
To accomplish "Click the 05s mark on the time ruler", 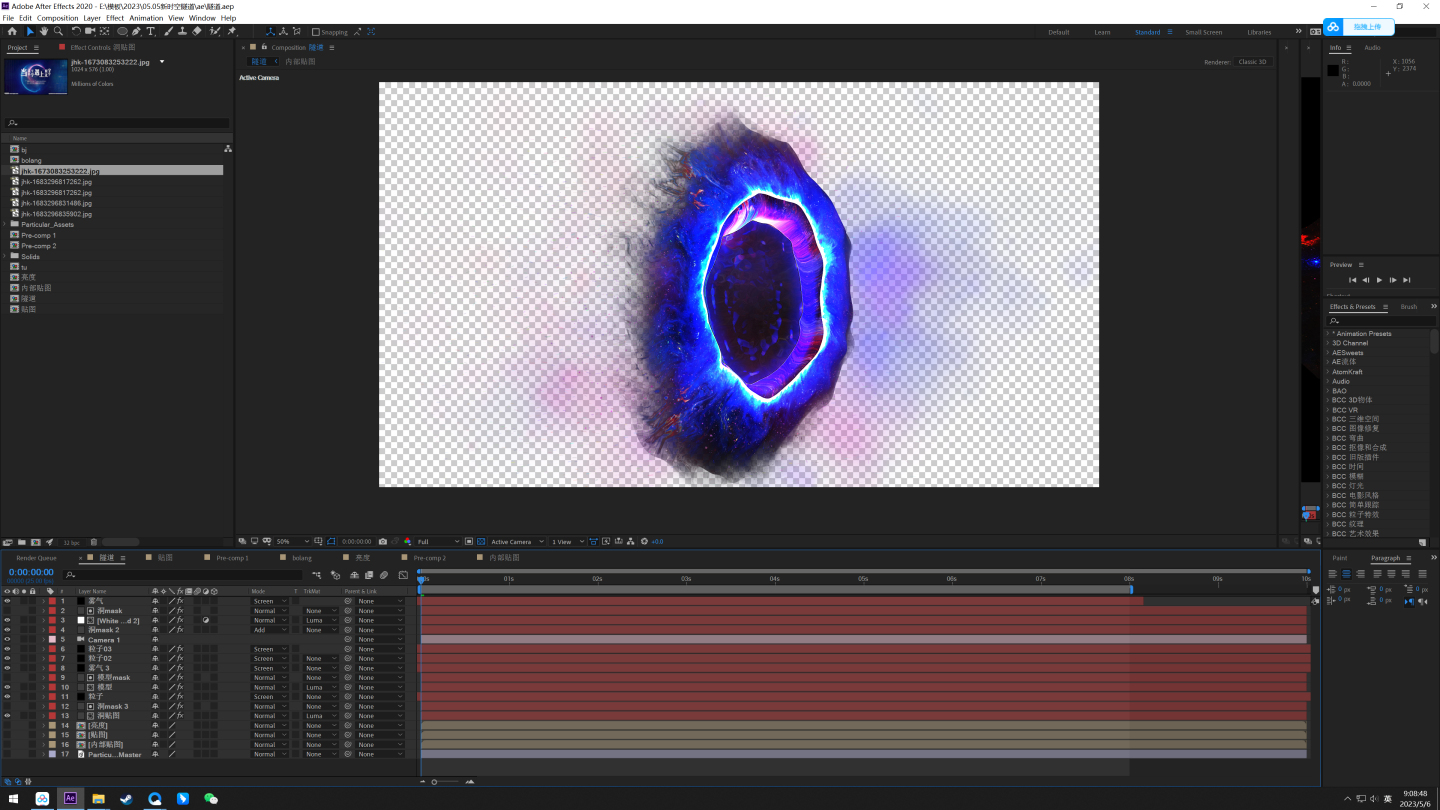I will (863, 579).
